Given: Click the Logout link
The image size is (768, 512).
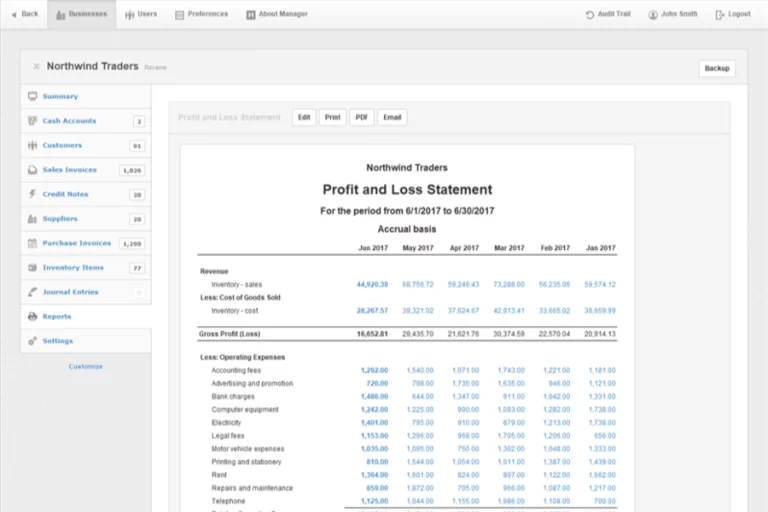Looking at the screenshot, I should (733, 14).
